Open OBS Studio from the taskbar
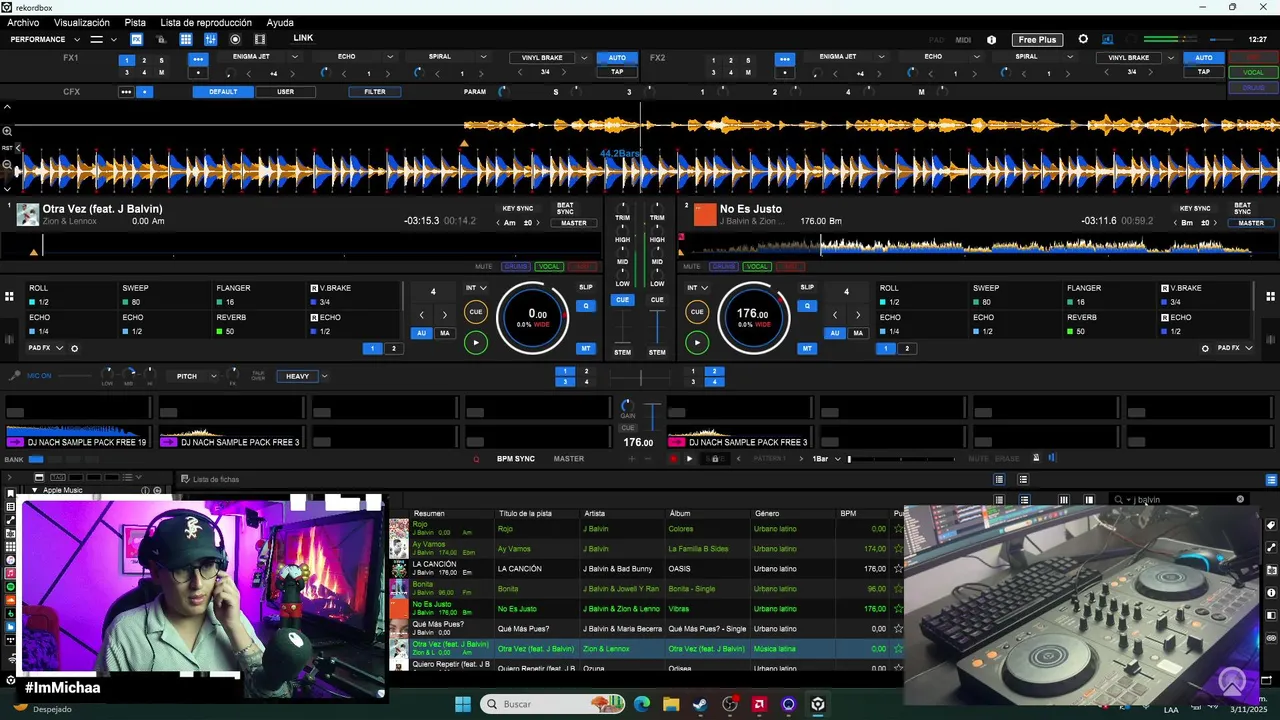The image size is (1280, 720). click(730, 704)
